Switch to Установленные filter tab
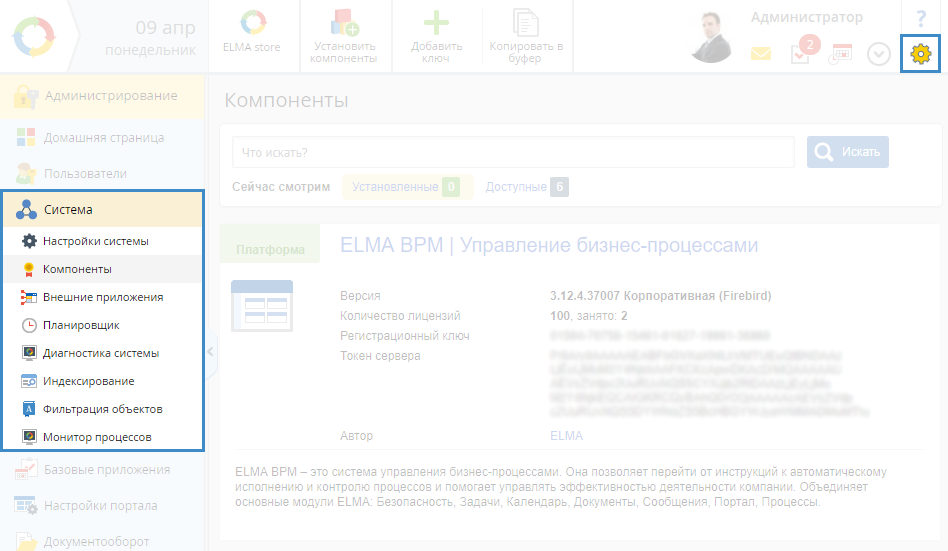Screen dimensions: 948x551 click(407, 187)
